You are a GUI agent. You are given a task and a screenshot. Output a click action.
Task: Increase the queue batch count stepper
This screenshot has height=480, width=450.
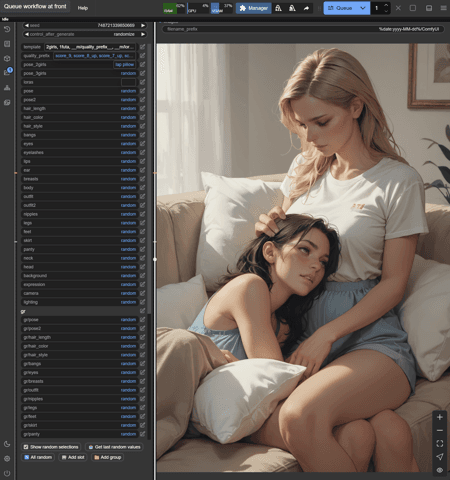pyautogui.click(x=386, y=5)
